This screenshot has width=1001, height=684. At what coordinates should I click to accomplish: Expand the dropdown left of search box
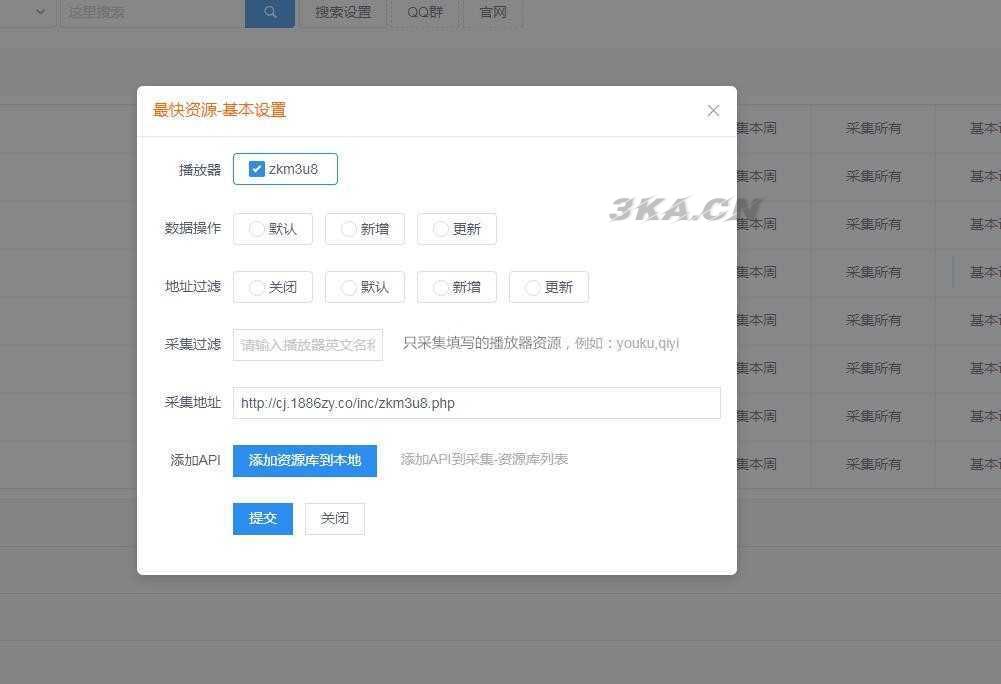pos(40,13)
